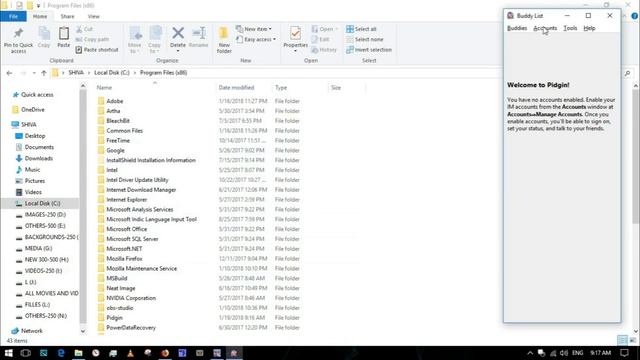Open Pidgin Buddies menu
Screen dimensions: 640x360
click(x=517, y=28)
